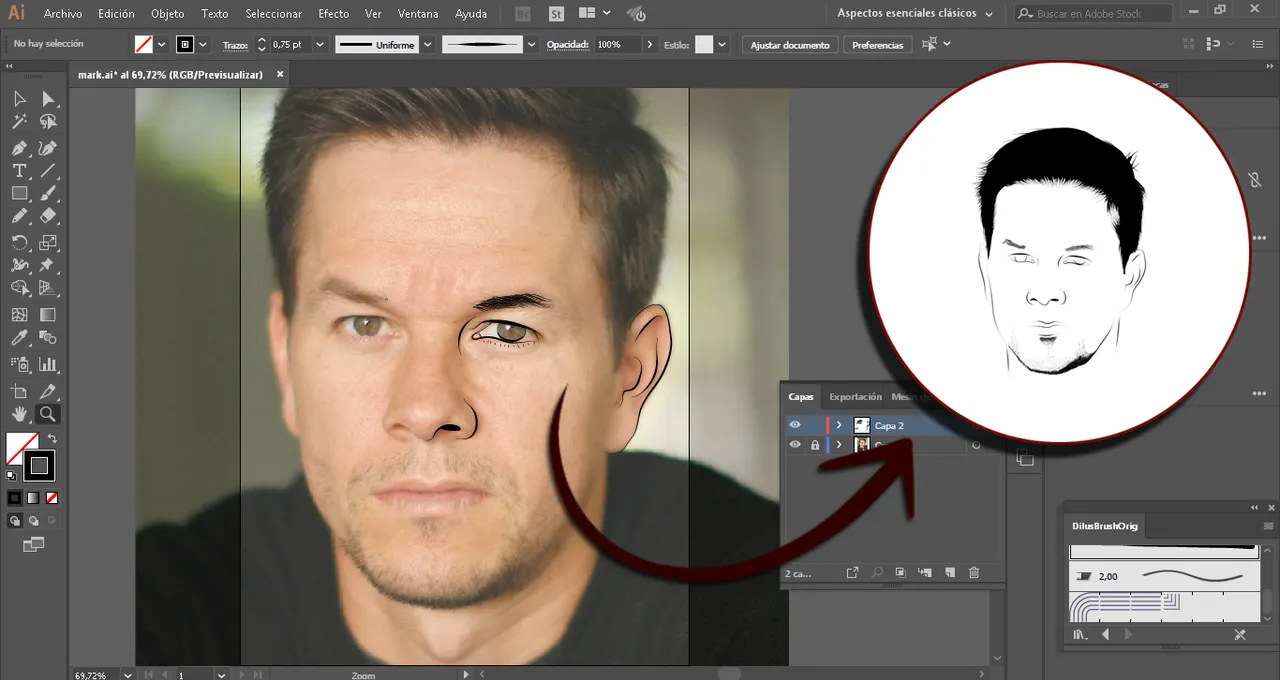The image size is (1280, 680).
Task: Select the Eyedropper tool
Action: [19, 339]
